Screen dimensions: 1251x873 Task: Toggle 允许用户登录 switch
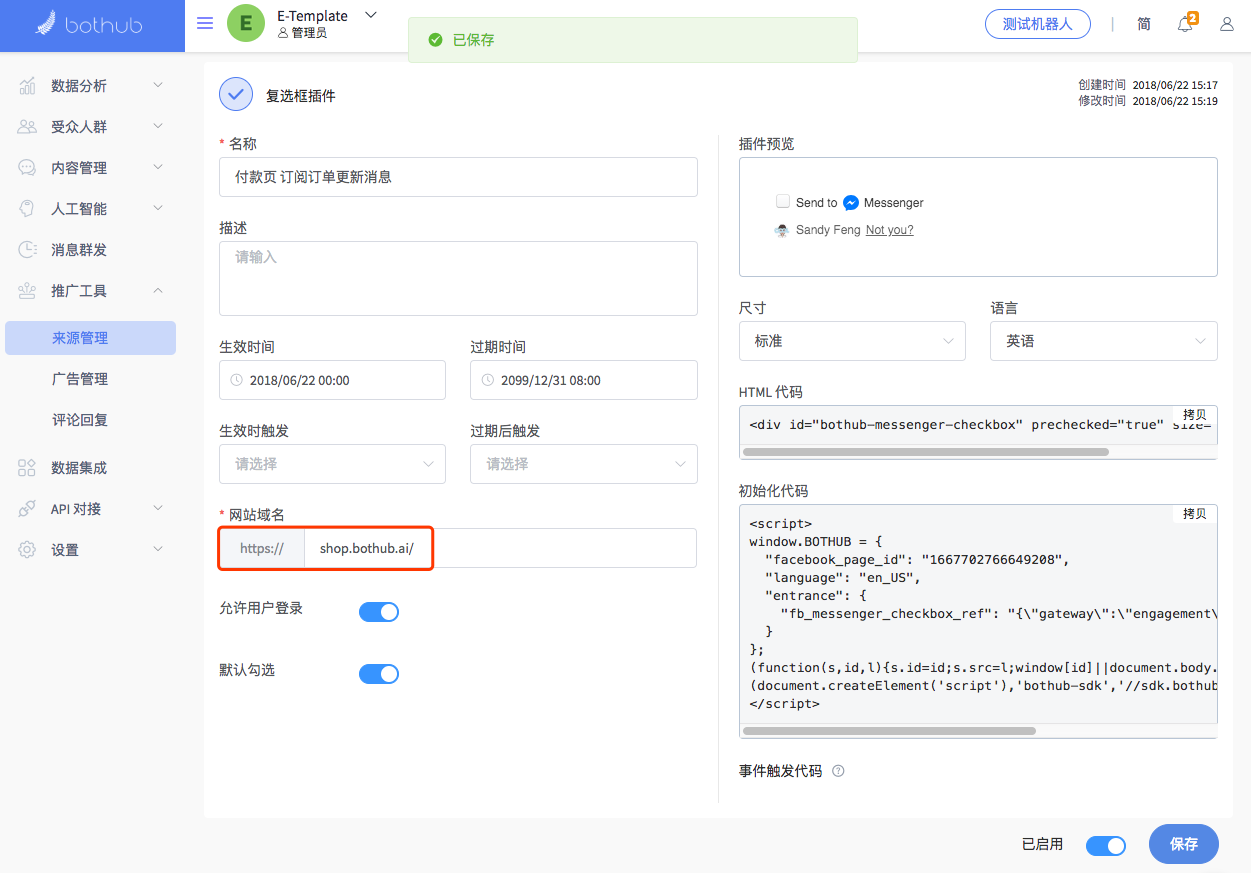[379, 612]
